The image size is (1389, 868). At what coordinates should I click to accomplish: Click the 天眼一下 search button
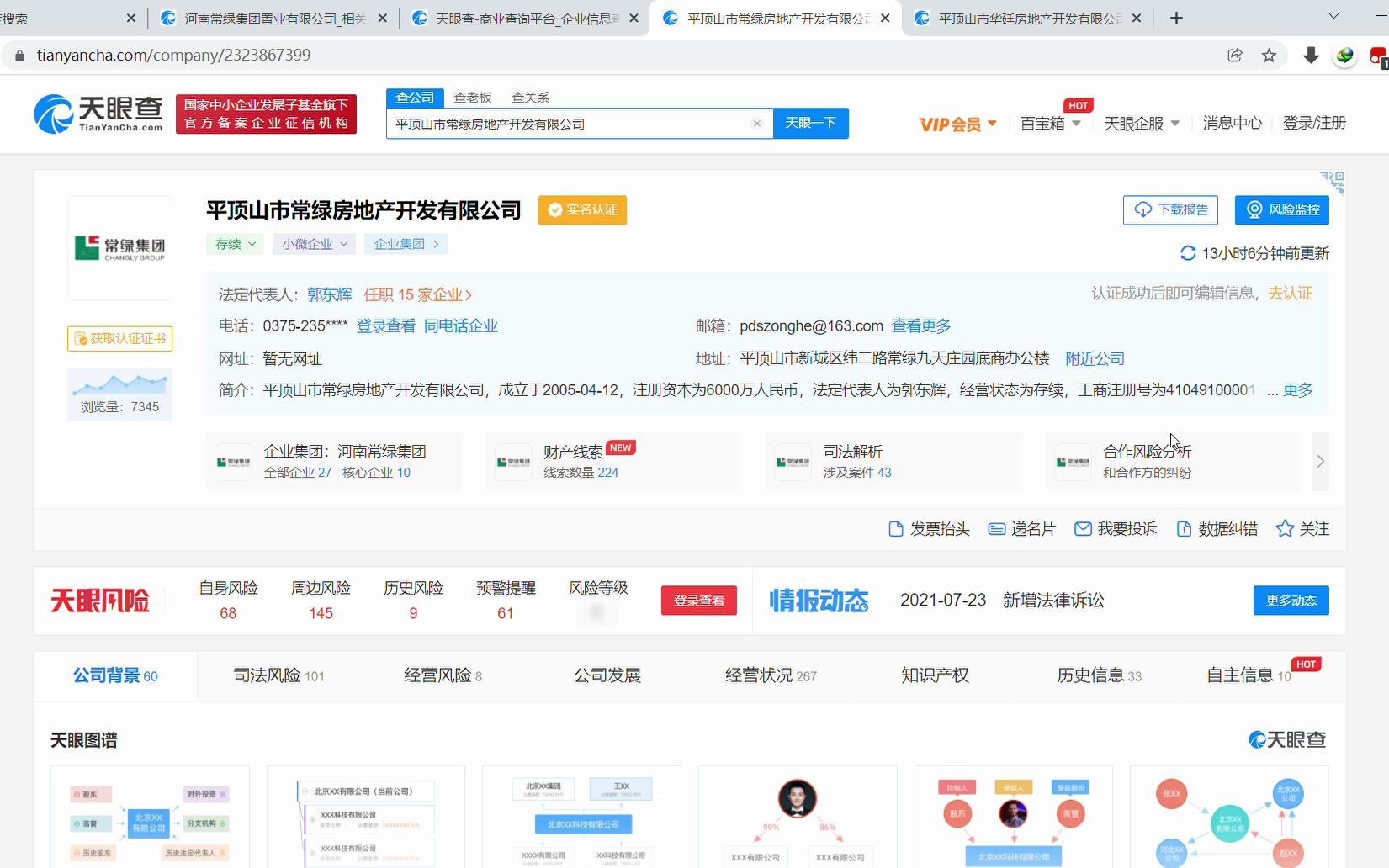[810, 124]
